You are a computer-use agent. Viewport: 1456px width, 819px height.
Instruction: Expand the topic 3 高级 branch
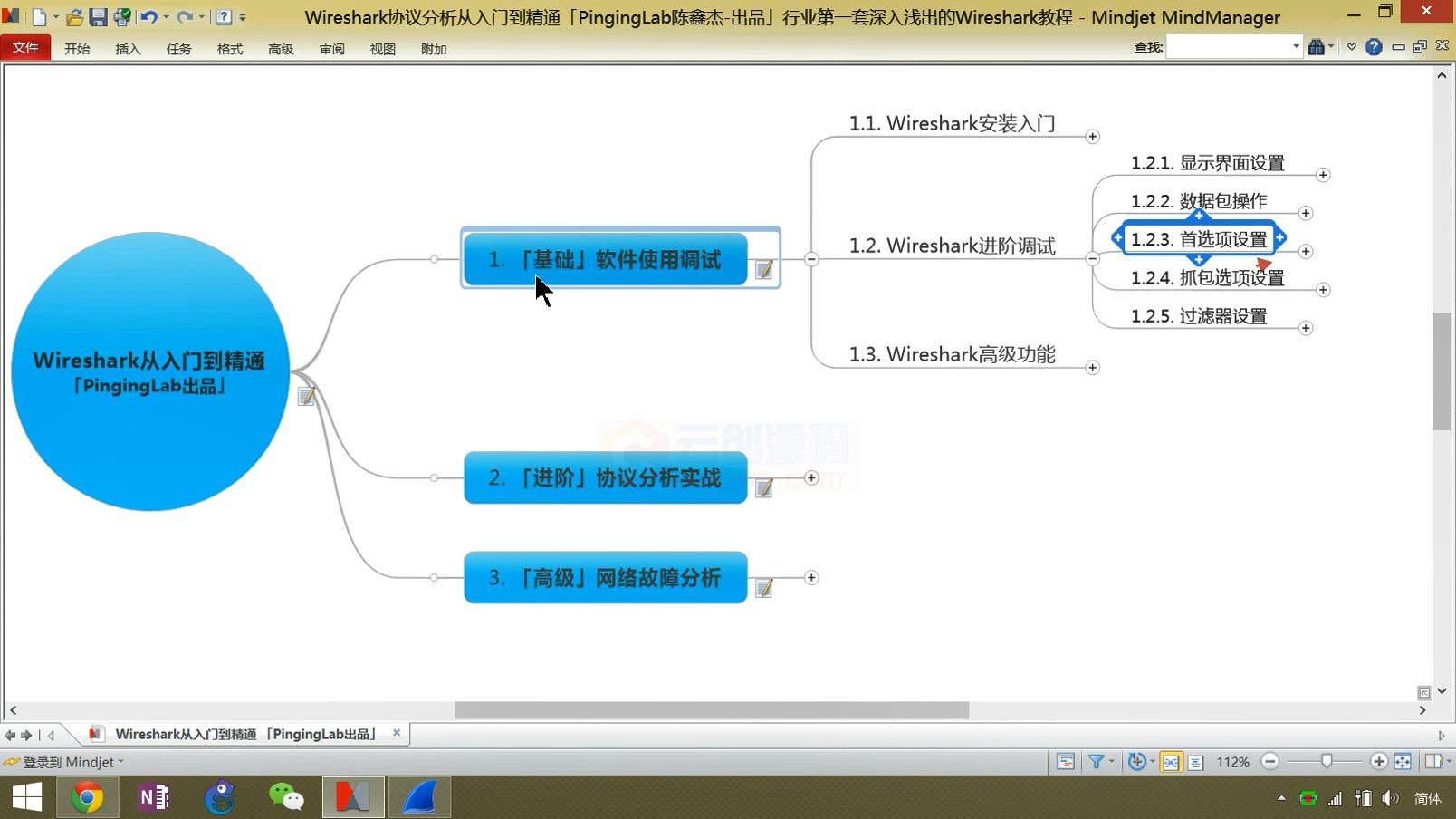pyautogui.click(x=811, y=577)
